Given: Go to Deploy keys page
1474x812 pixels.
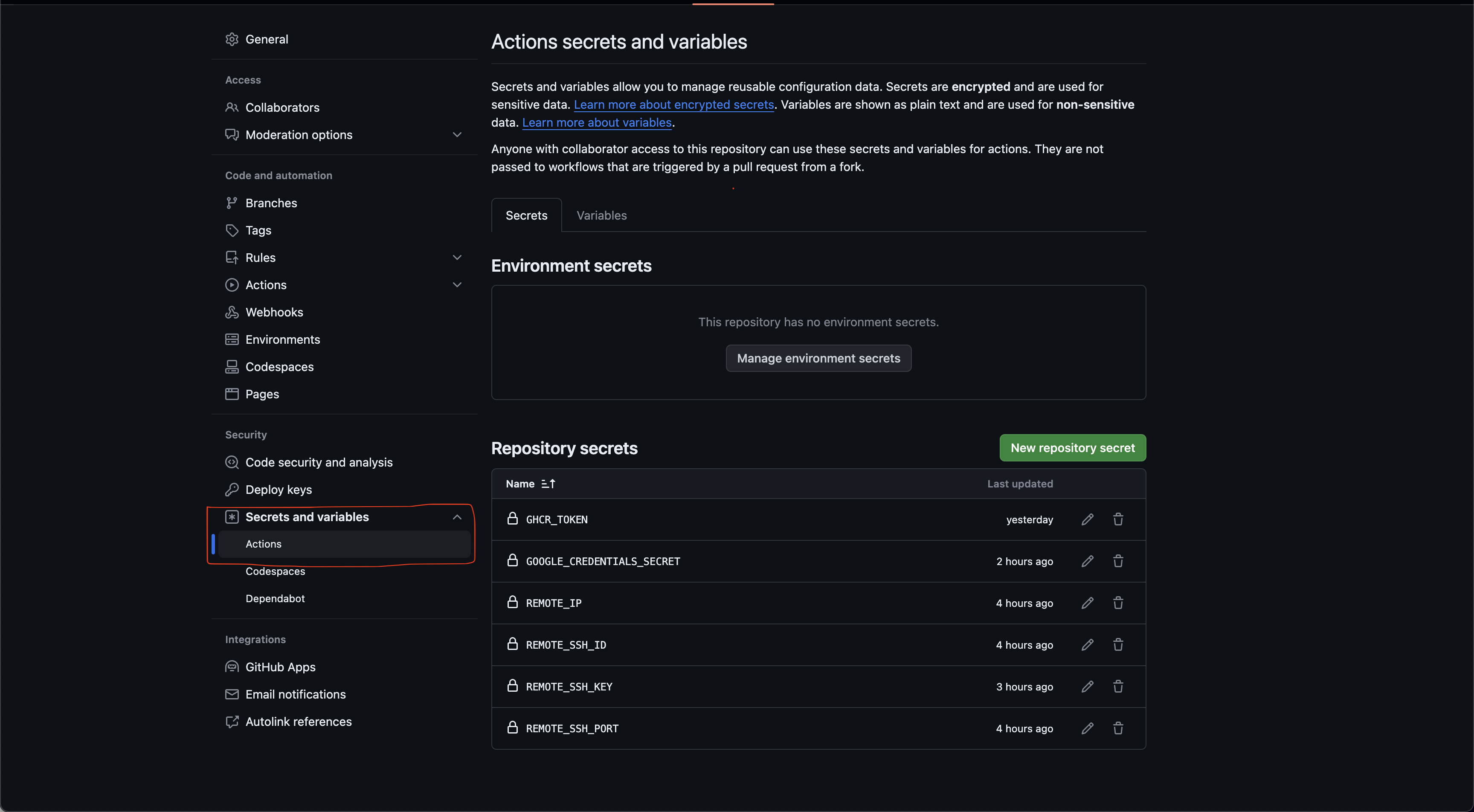Looking at the screenshot, I should pos(279,489).
